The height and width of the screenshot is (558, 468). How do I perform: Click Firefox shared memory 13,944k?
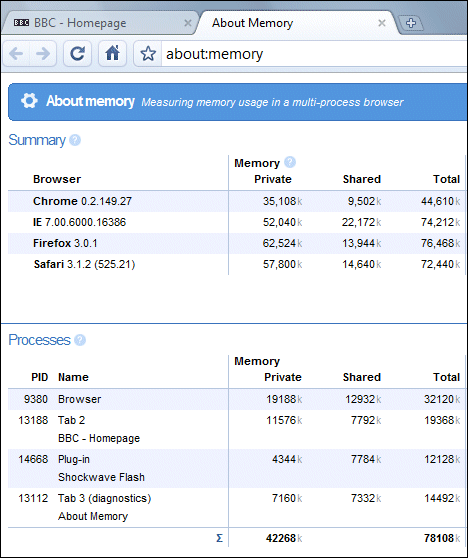pyautogui.click(x=362, y=243)
